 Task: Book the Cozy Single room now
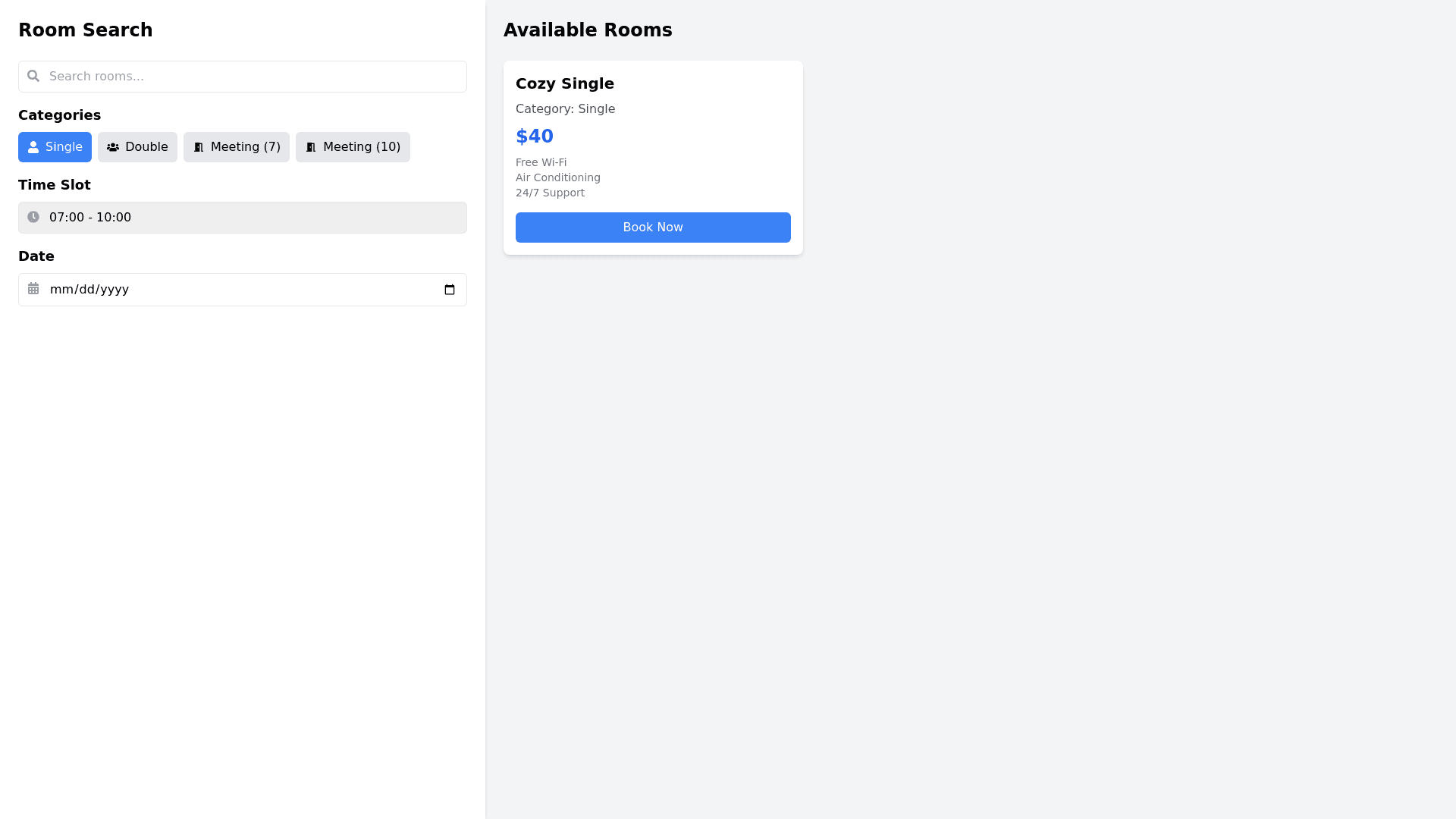(x=653, y=227)
